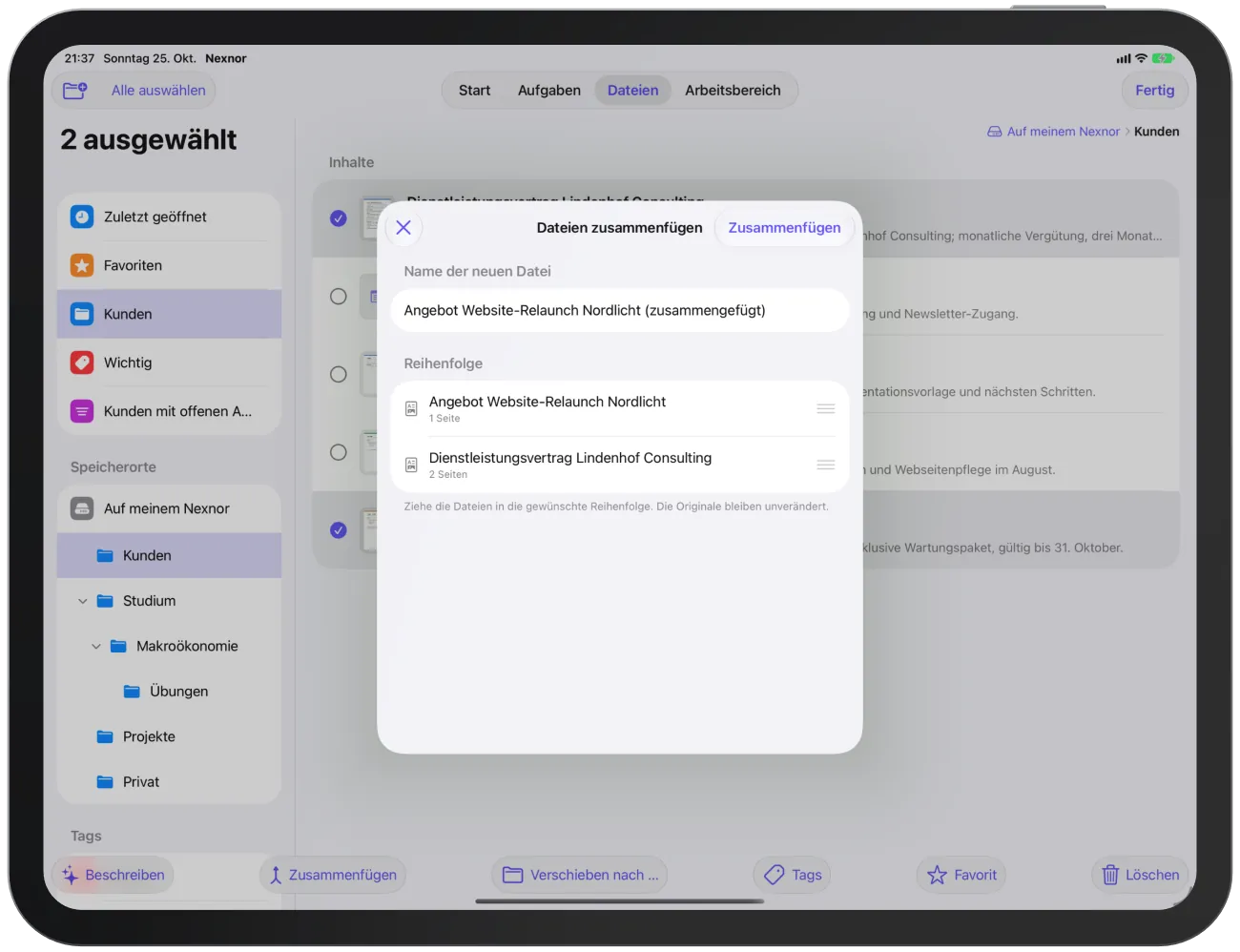Screen dimensions: 1240x952
Task: Tap the battery status icon
Action: pos(1163,58)
